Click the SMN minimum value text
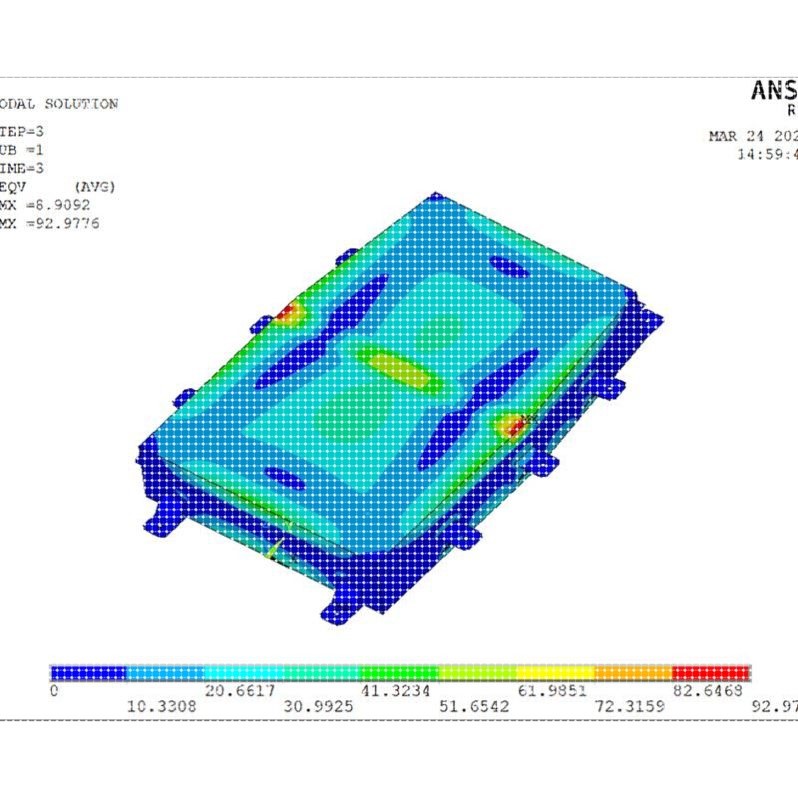798x798 pixels. 45,205
